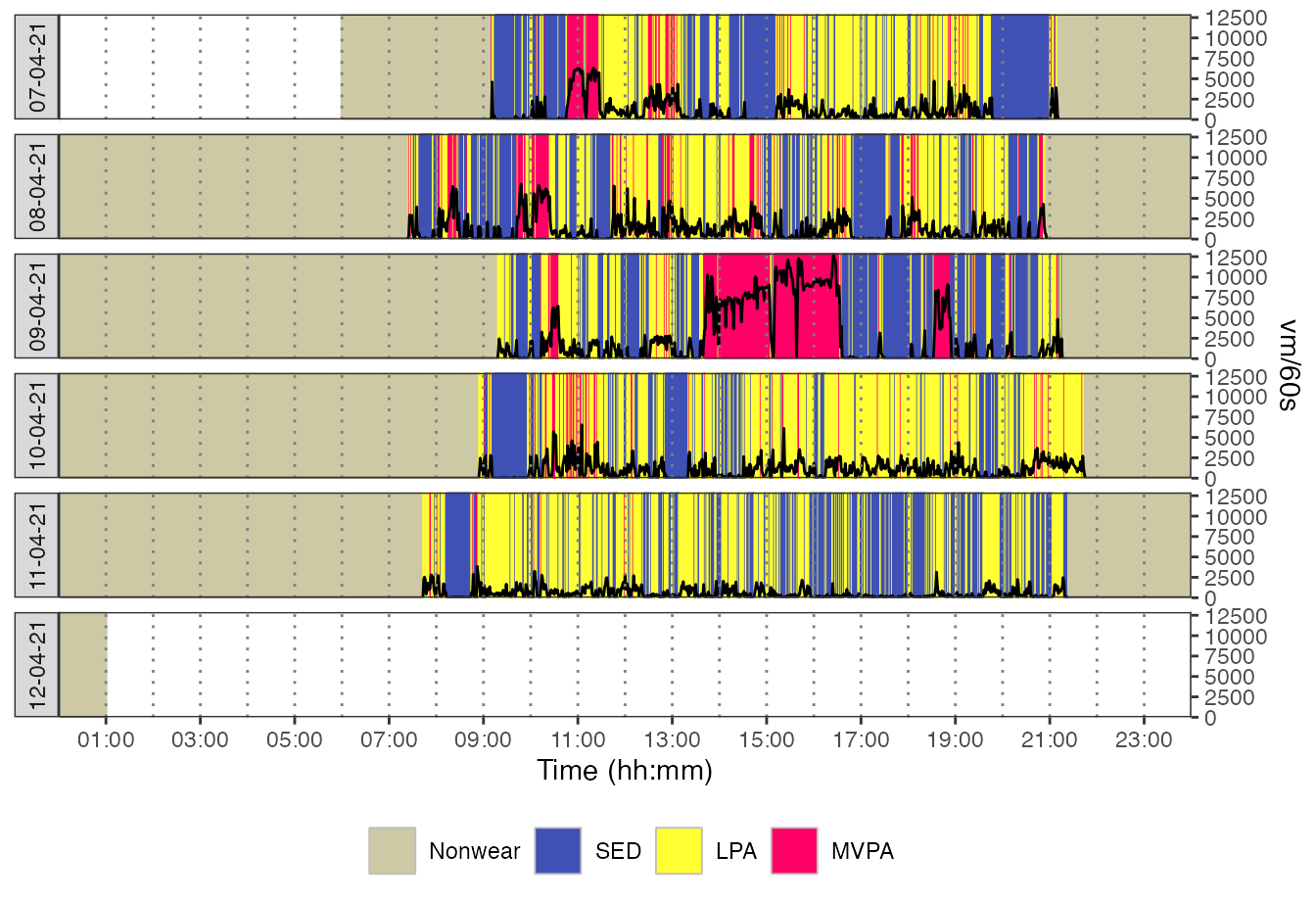Click the Time (hh:mm) axis title
Viewport: 1316px width, 902px height.
(x=625, y=771)
